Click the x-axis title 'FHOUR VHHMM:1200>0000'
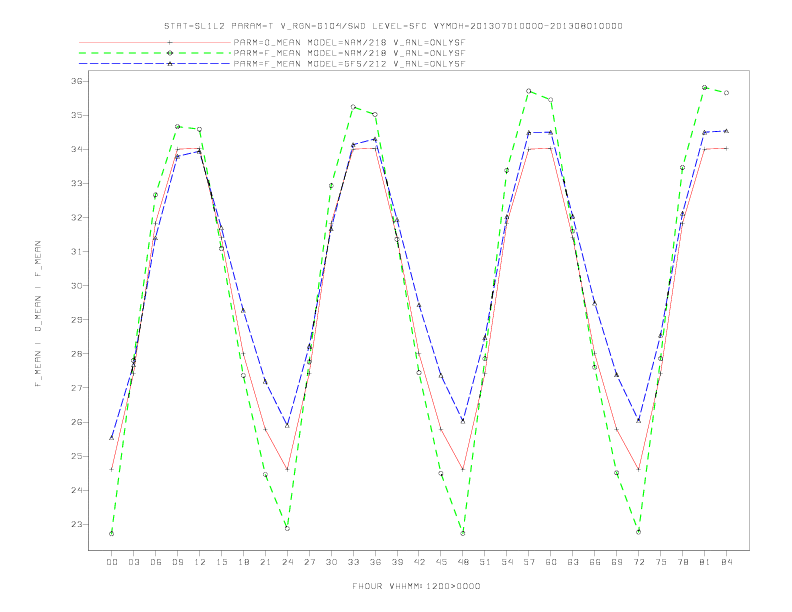Viewport: 792px width, 612px height. click(x=416, y=586)
